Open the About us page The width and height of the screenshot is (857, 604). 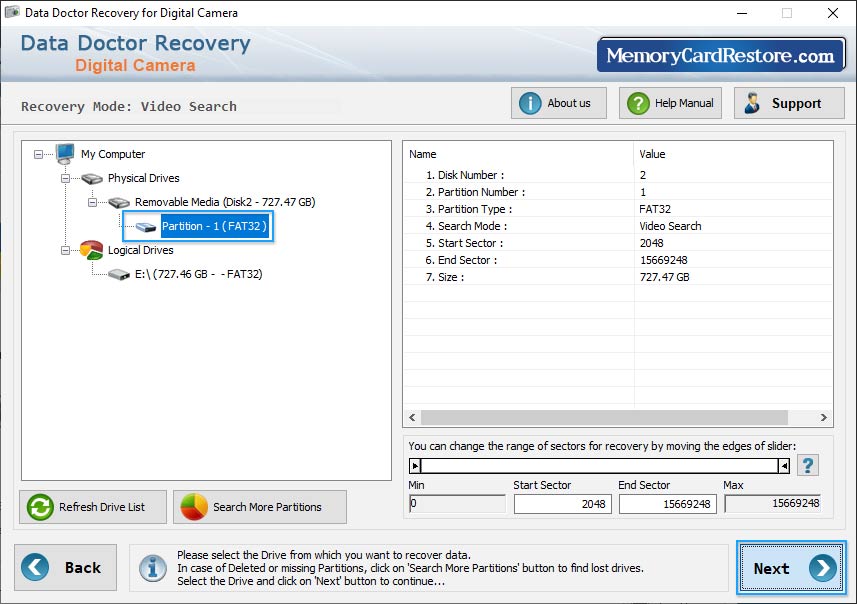click(x=559, y=103)
